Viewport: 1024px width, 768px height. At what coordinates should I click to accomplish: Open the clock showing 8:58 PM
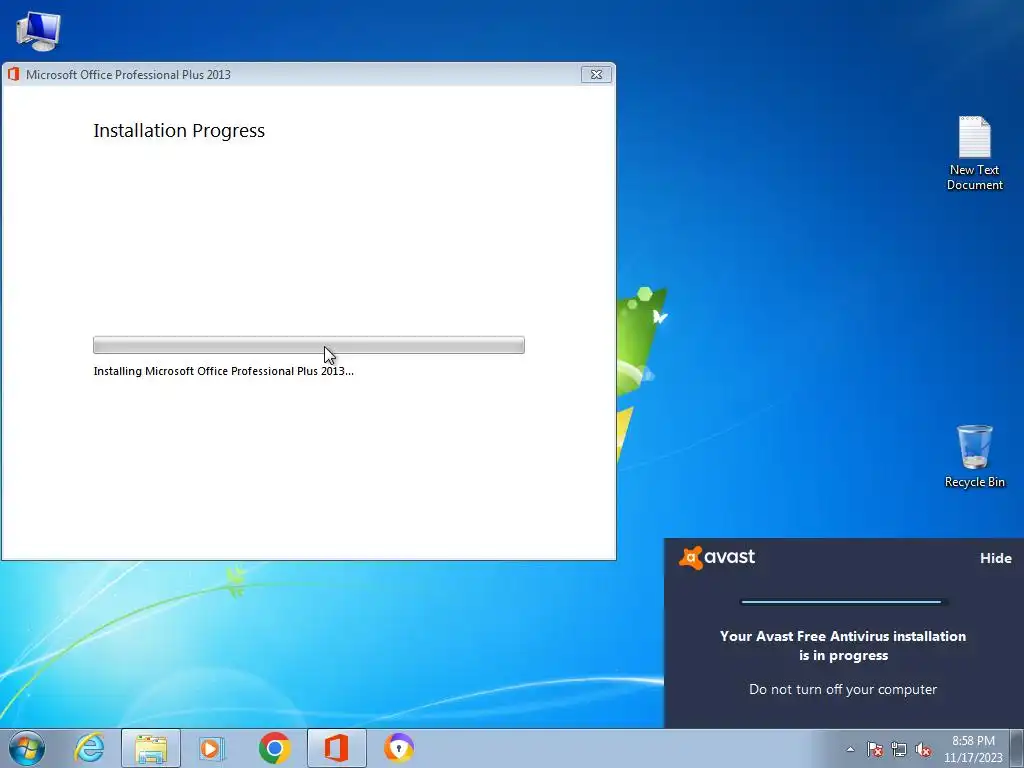point(973,749)
